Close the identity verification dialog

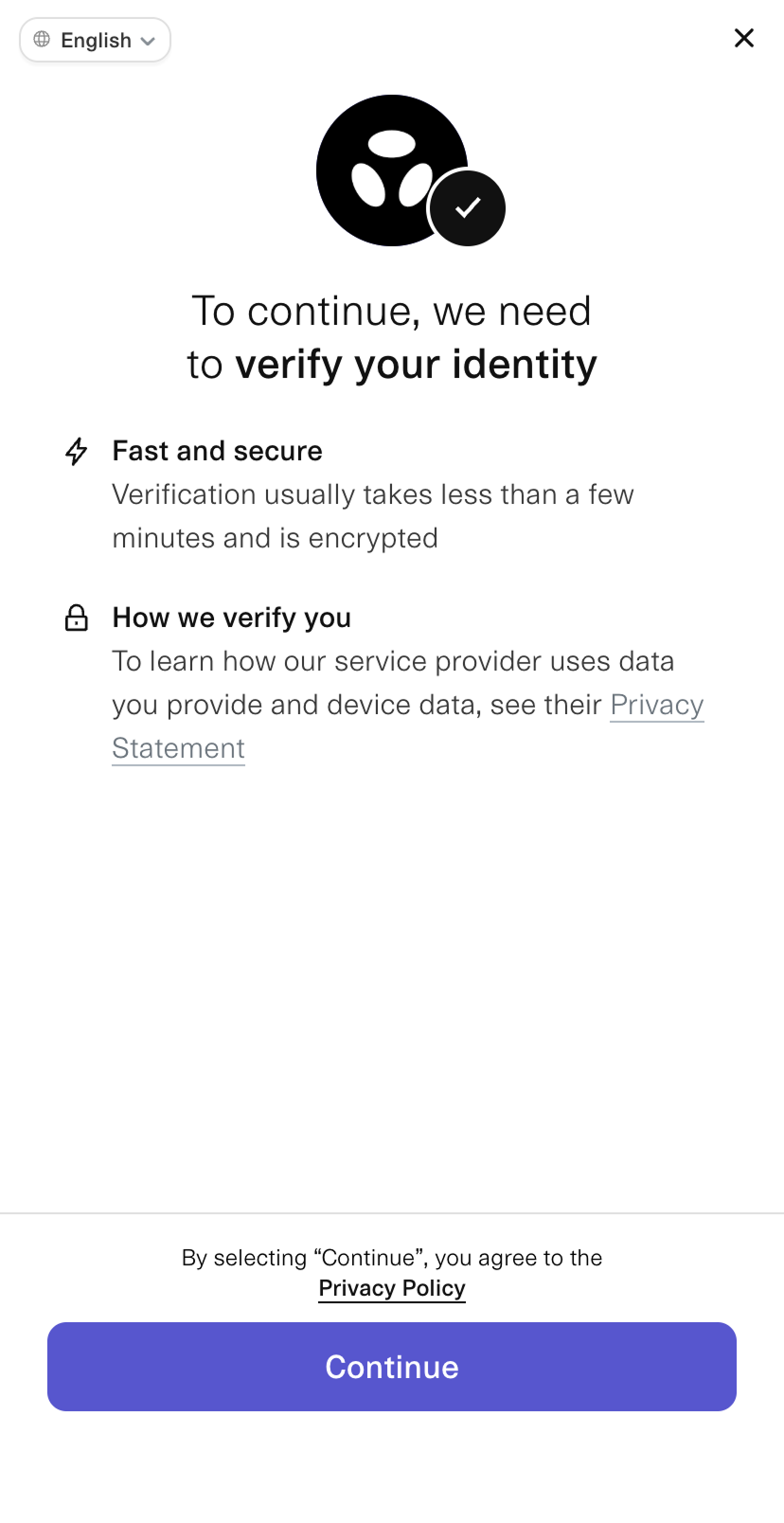[x=744, y=38]
